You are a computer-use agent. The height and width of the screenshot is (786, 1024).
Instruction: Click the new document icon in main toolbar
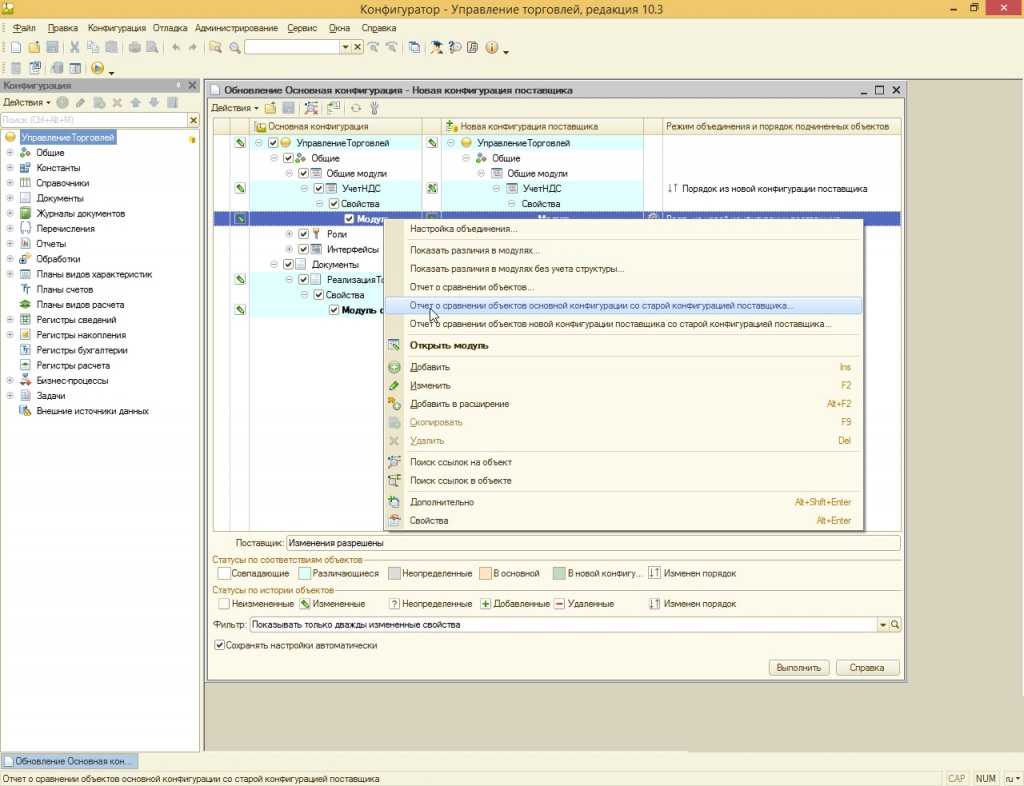click(x=16, y=47)
